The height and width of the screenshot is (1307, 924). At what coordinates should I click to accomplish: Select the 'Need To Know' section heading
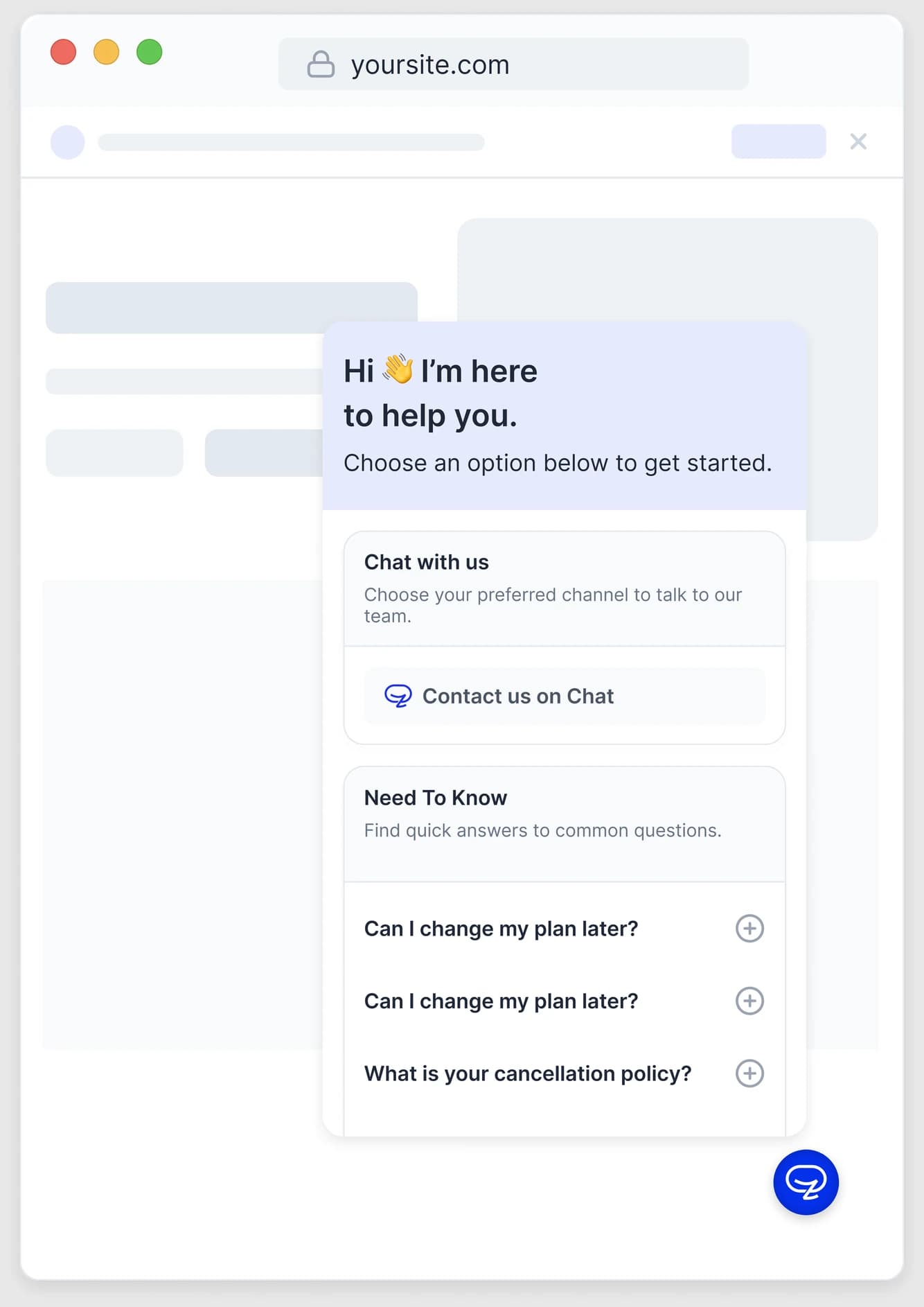pyautogui.click(x=436, y=798)
